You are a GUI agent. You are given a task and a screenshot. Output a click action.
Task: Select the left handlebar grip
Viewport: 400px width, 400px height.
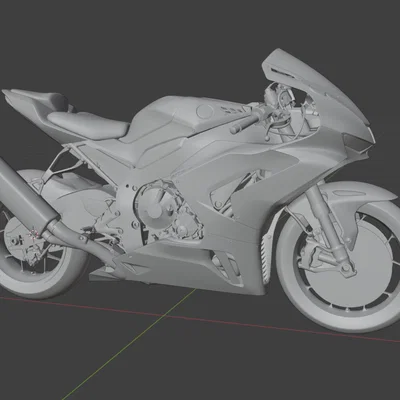[244, 123]
